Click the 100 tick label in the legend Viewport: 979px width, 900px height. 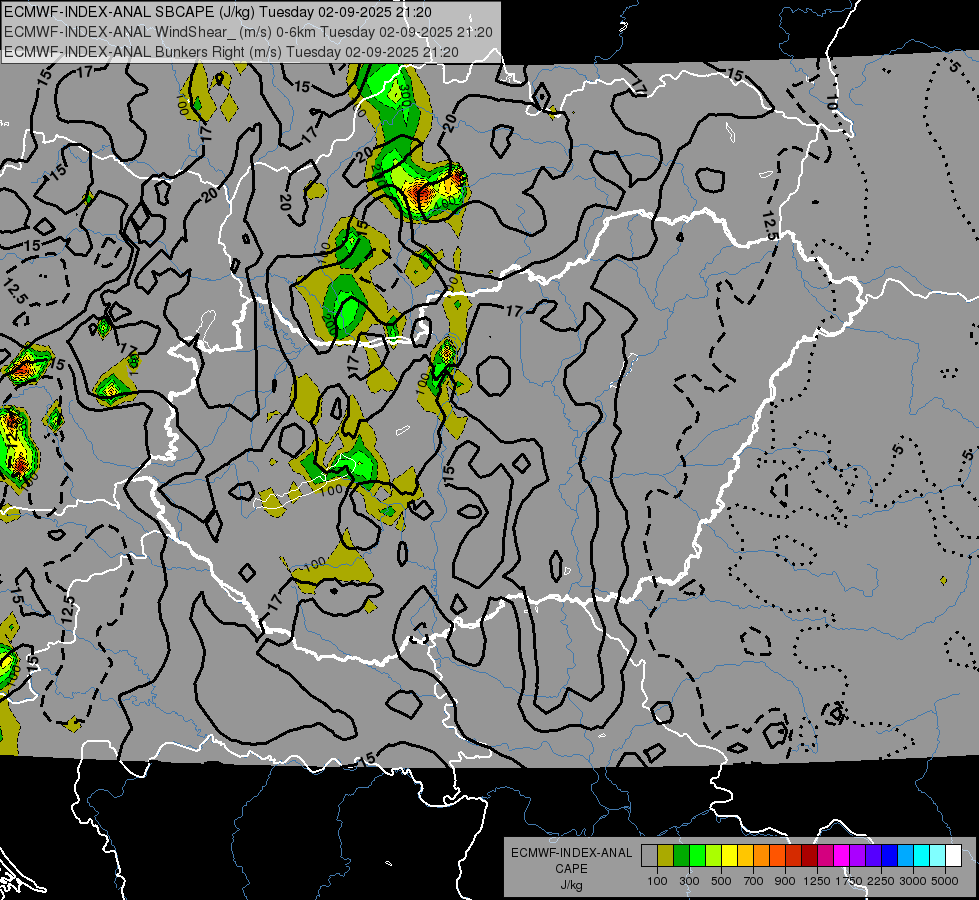(x=657, y=881)
